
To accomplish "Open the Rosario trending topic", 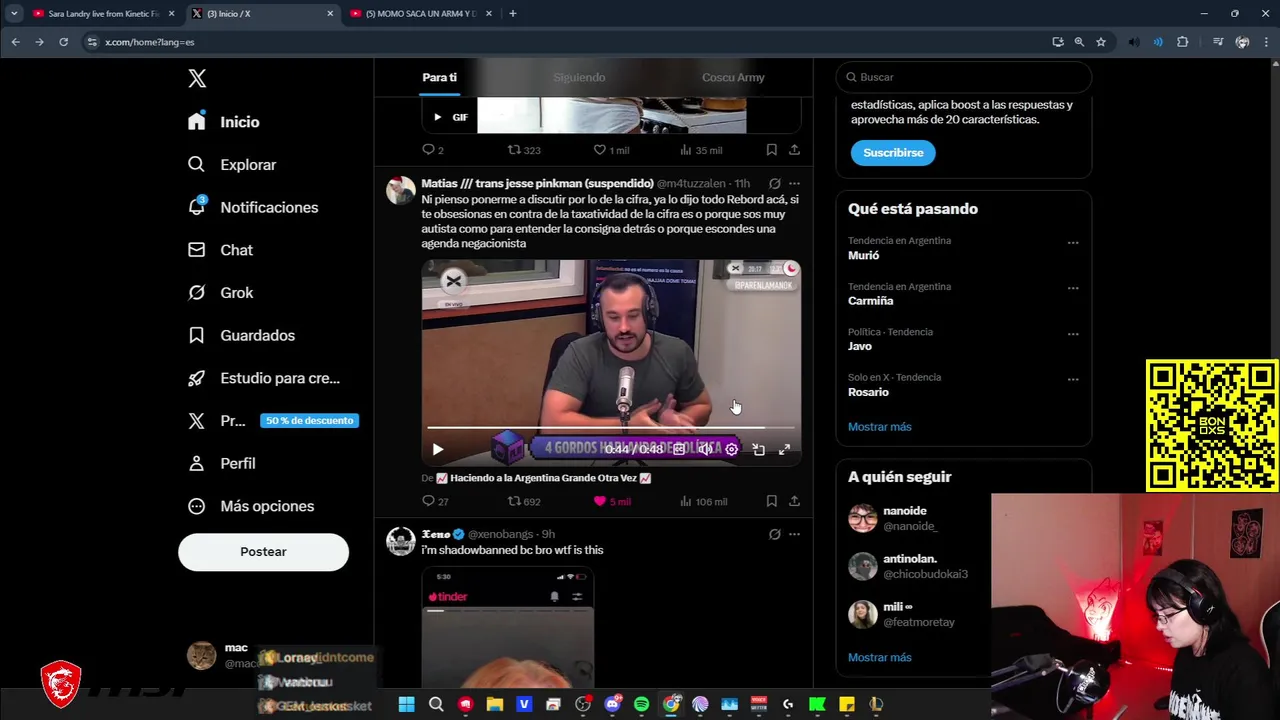I will click(x=868, y=392).
